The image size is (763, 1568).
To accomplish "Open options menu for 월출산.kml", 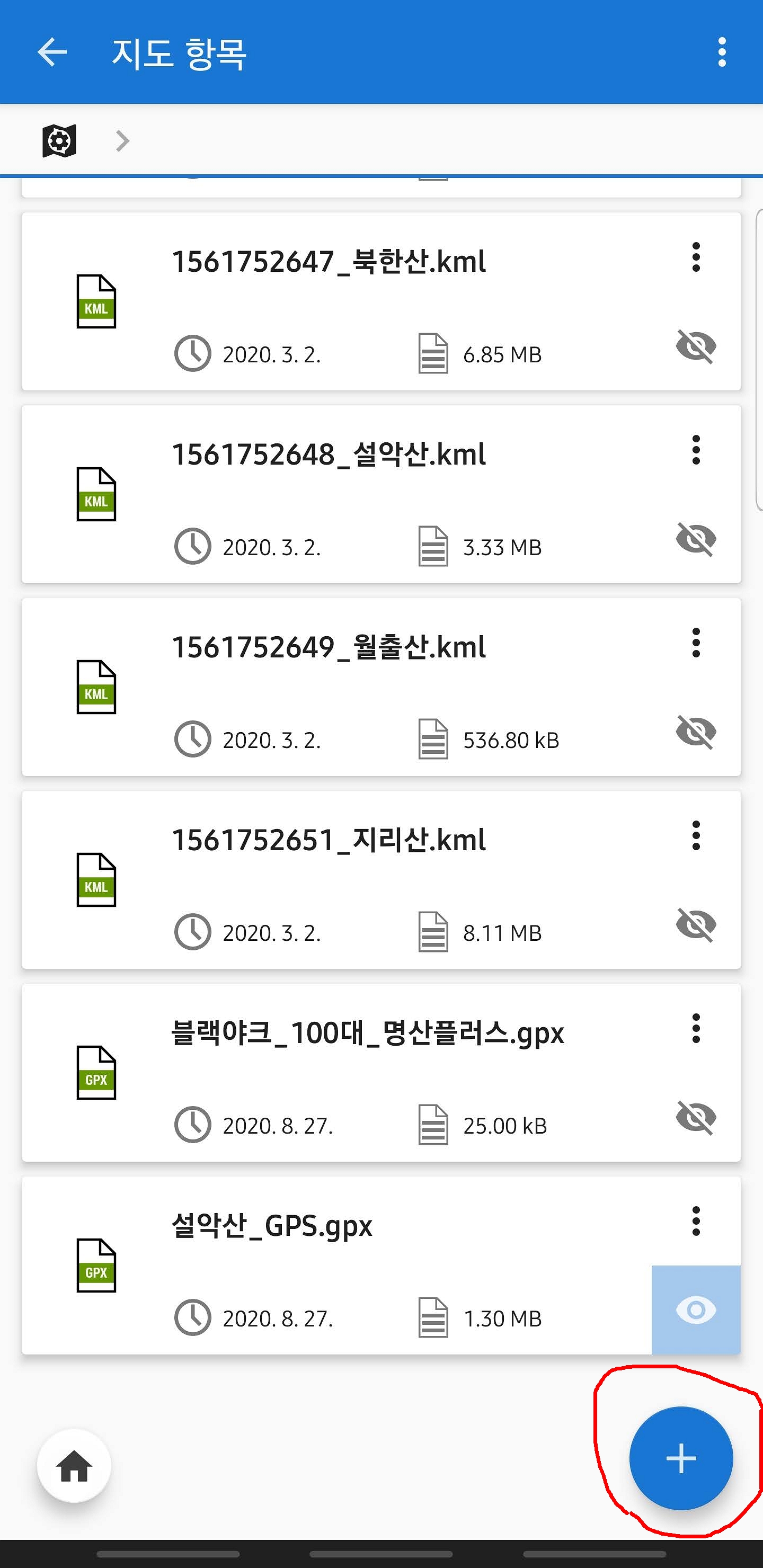I will [x=695, y=643].
